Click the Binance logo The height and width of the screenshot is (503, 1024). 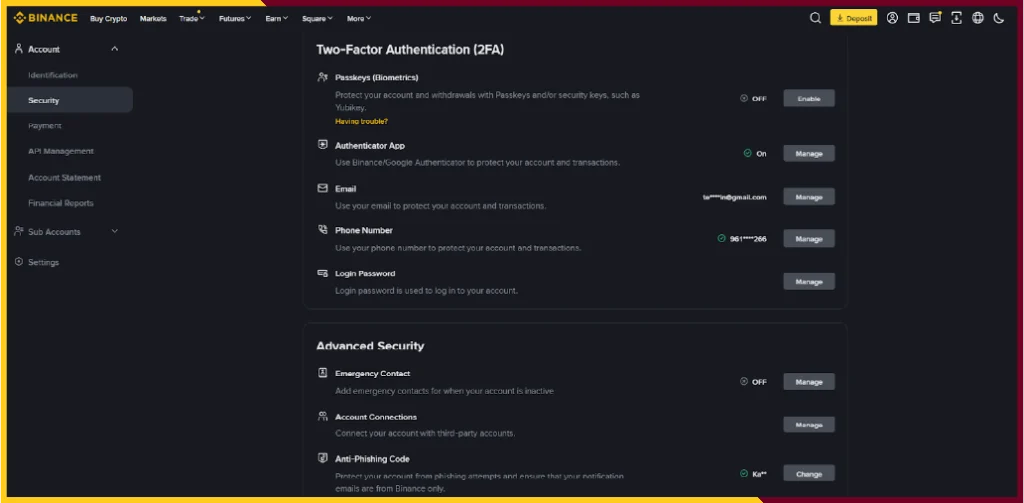46,18
